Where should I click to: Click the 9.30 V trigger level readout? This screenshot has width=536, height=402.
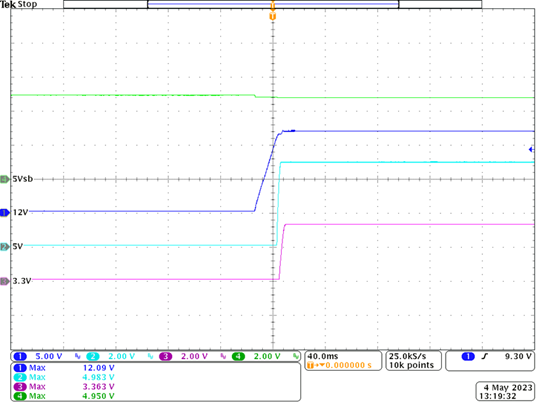click(518, 357)
